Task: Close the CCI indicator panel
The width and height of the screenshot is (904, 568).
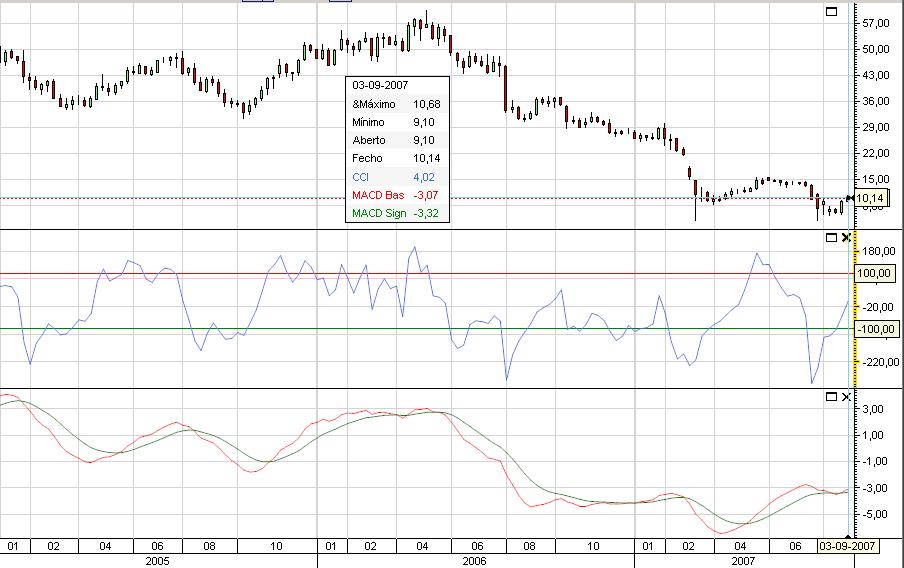Action: point(845,237)
